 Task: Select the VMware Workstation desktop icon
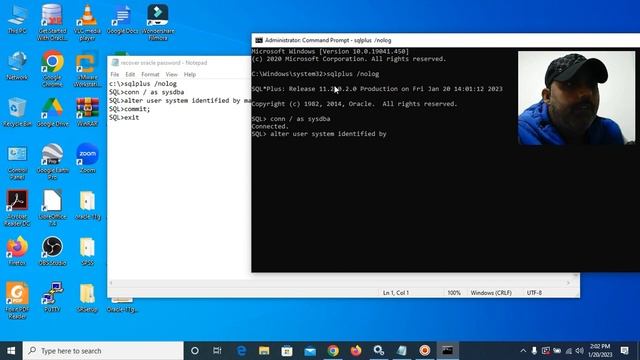coord(87,69)
